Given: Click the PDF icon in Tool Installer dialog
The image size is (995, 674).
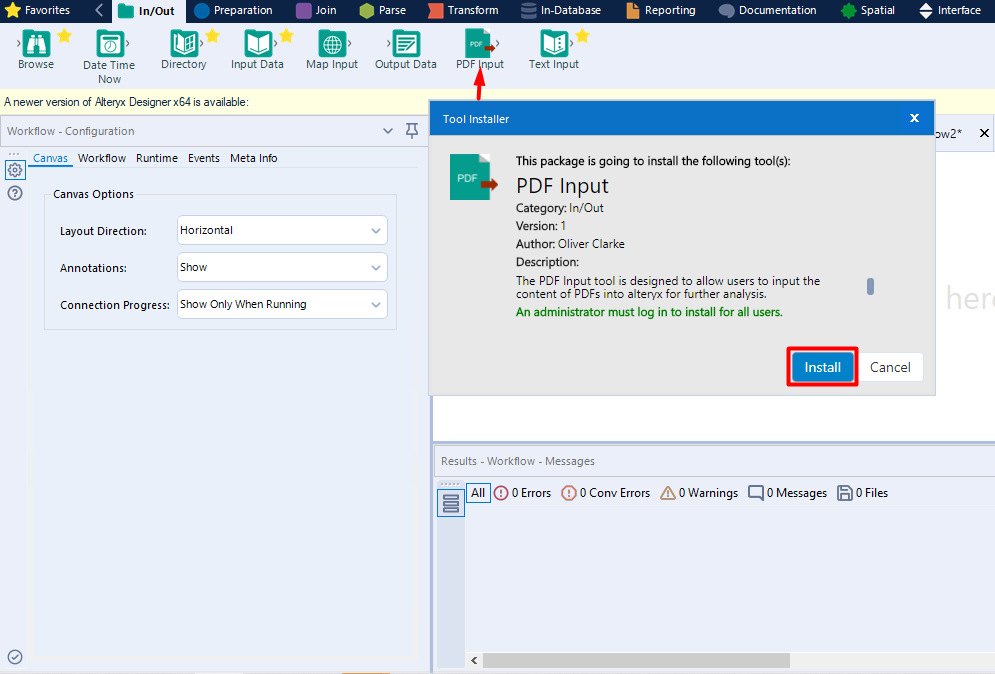Looking at the screenshot, I should point(473,178).
